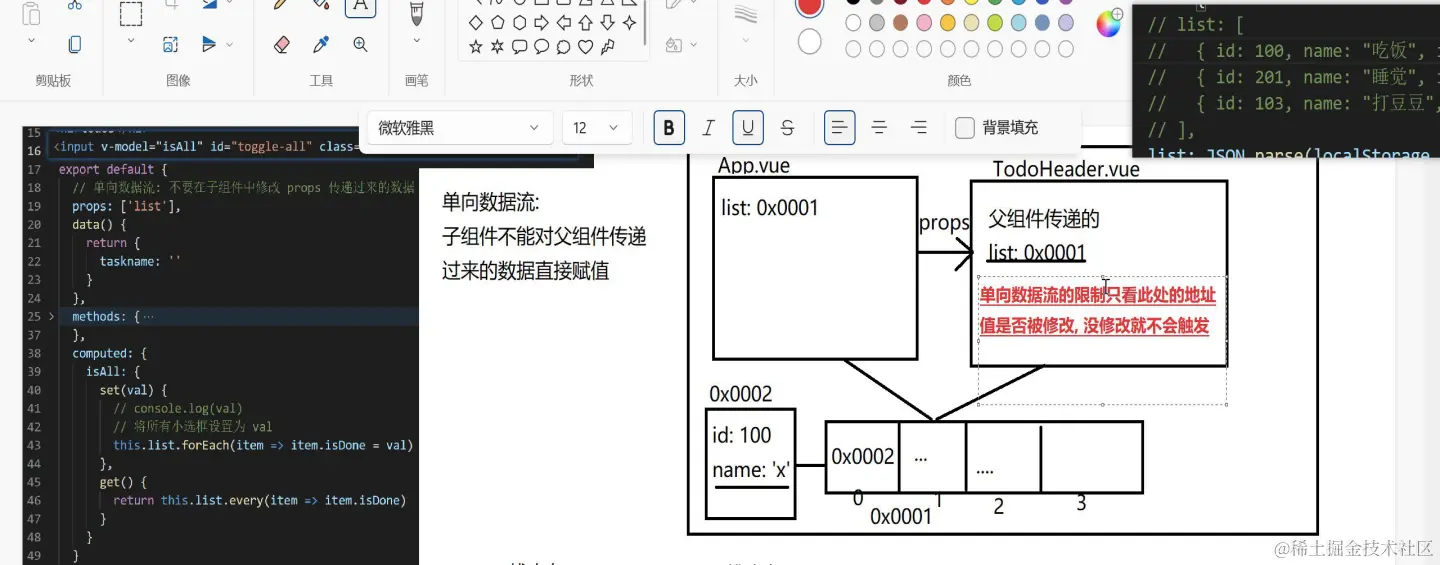1440x565 pixels.
Task: Toggle strikethrough text formatting
Action: pos(787,127)
